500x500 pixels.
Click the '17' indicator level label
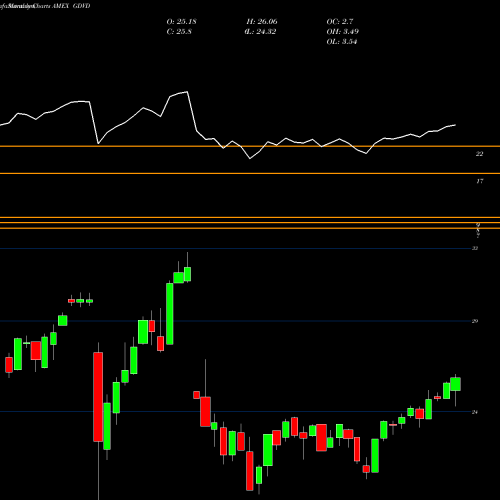[479, 181]
